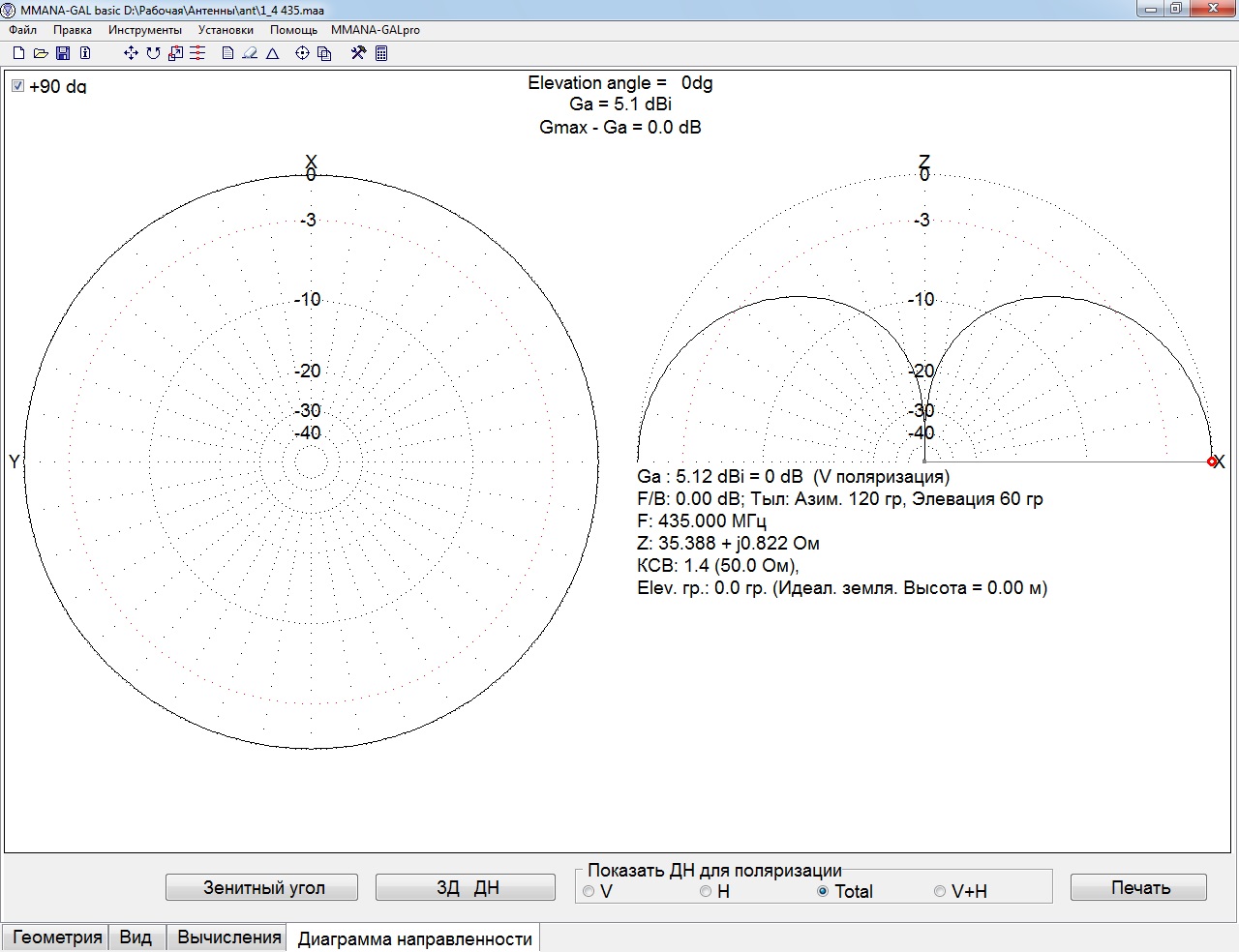Click the 'Z: 35.388 + j0.822 Ом' line
The width and height of the screenshot is (1239, 952).
click(728, 544)
